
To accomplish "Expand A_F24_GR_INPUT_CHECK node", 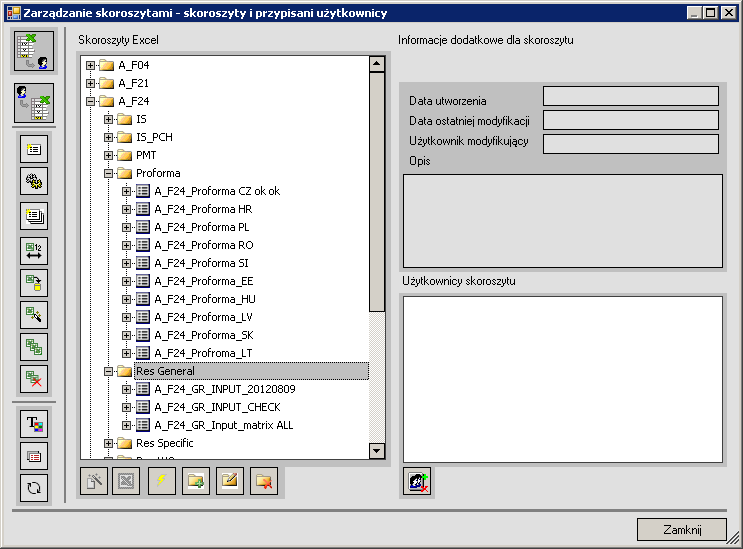I will 127,407.
